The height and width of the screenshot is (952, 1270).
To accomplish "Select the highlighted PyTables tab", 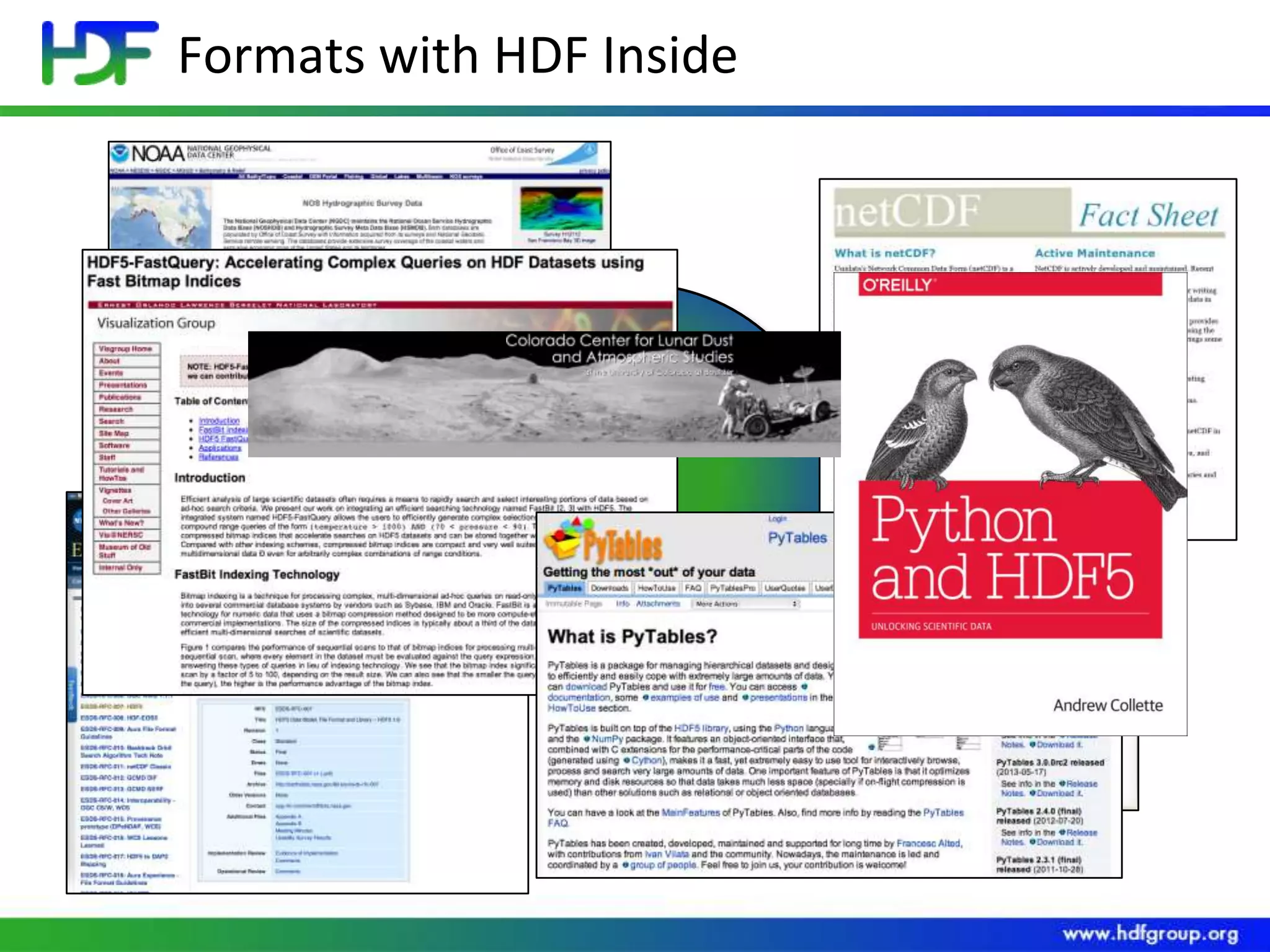I will point(564,588).
